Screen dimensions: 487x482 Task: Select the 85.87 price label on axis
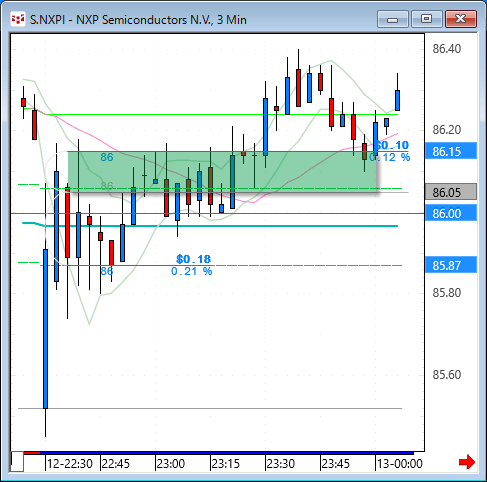click(451, 265)
